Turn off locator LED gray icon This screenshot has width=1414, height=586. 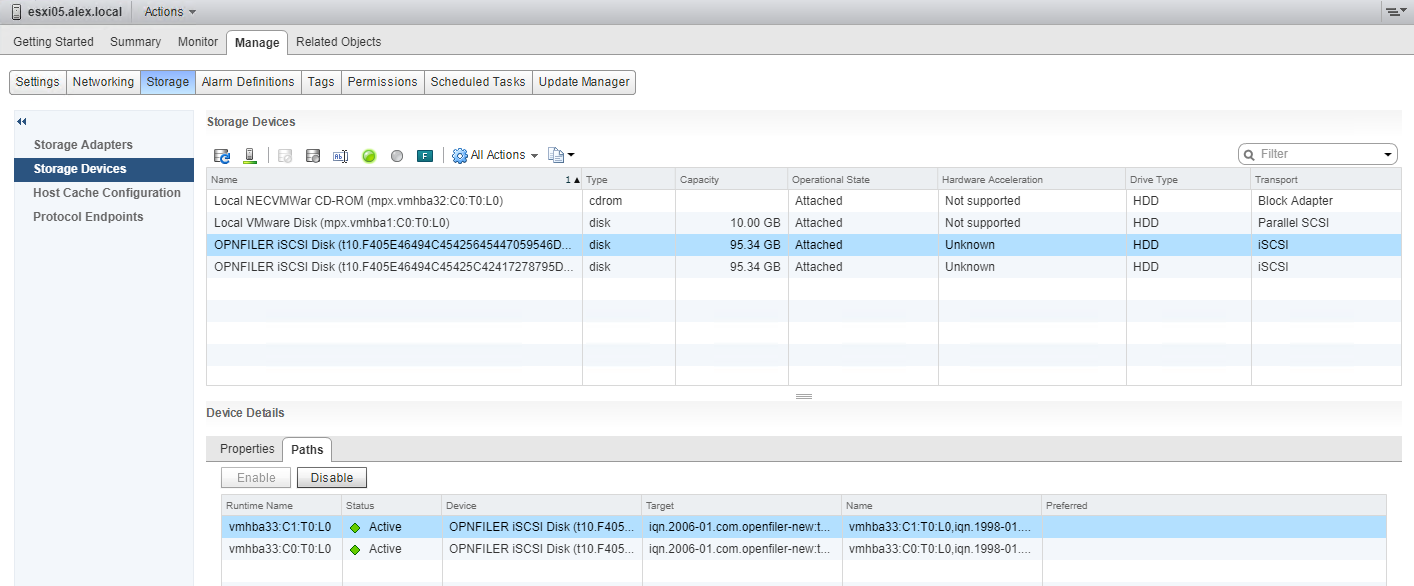(x=397, y=156)
